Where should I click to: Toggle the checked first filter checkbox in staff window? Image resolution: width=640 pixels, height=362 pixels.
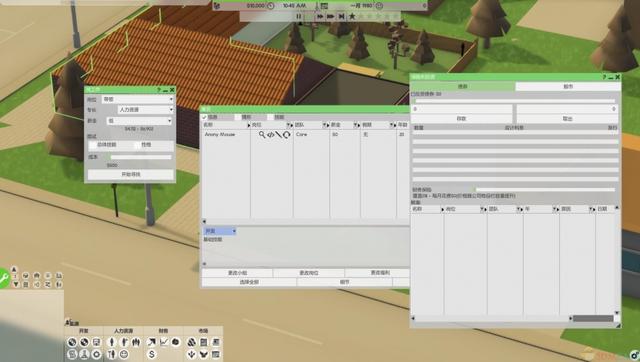[x=204, y=117]
